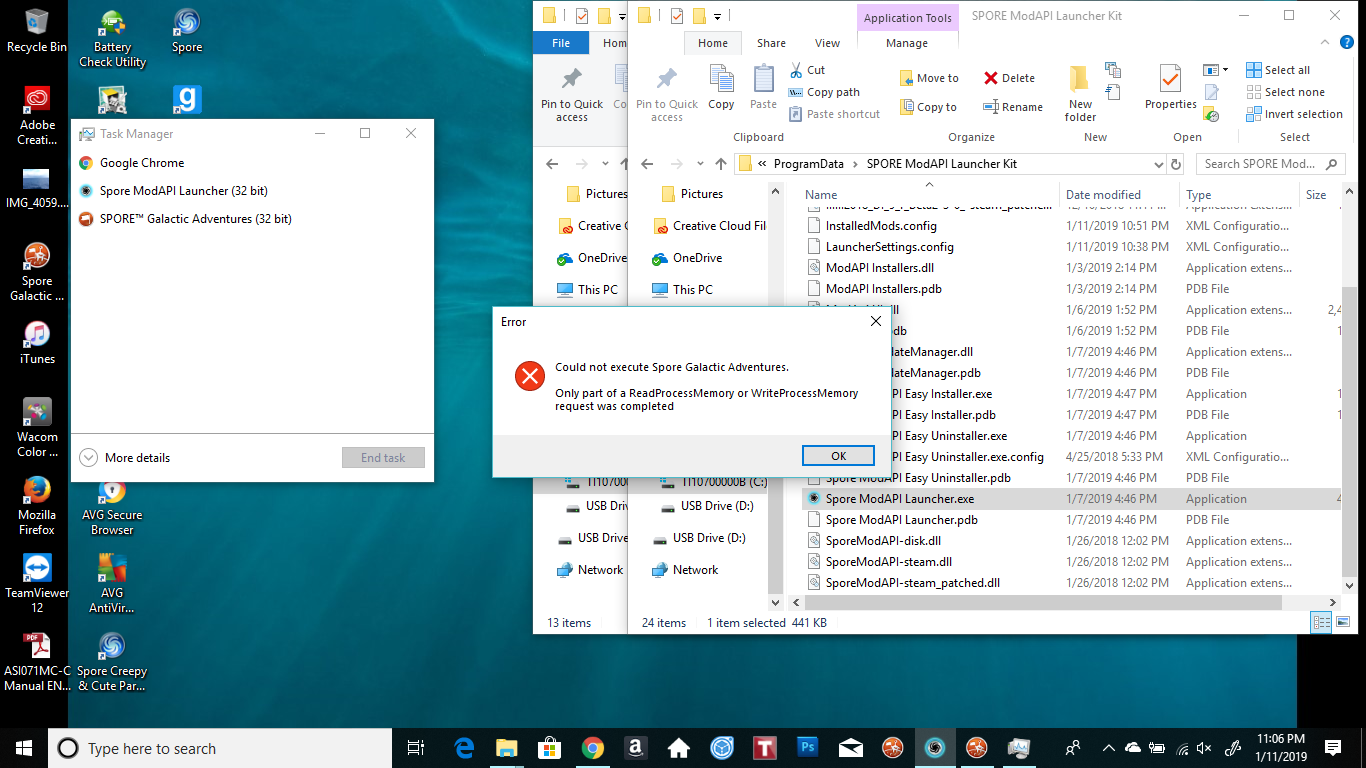Image resolution: width=1366 pixels, height=768 pixels.
Task: Open the Move to dropdown
Action: click(x=929, y=78)
